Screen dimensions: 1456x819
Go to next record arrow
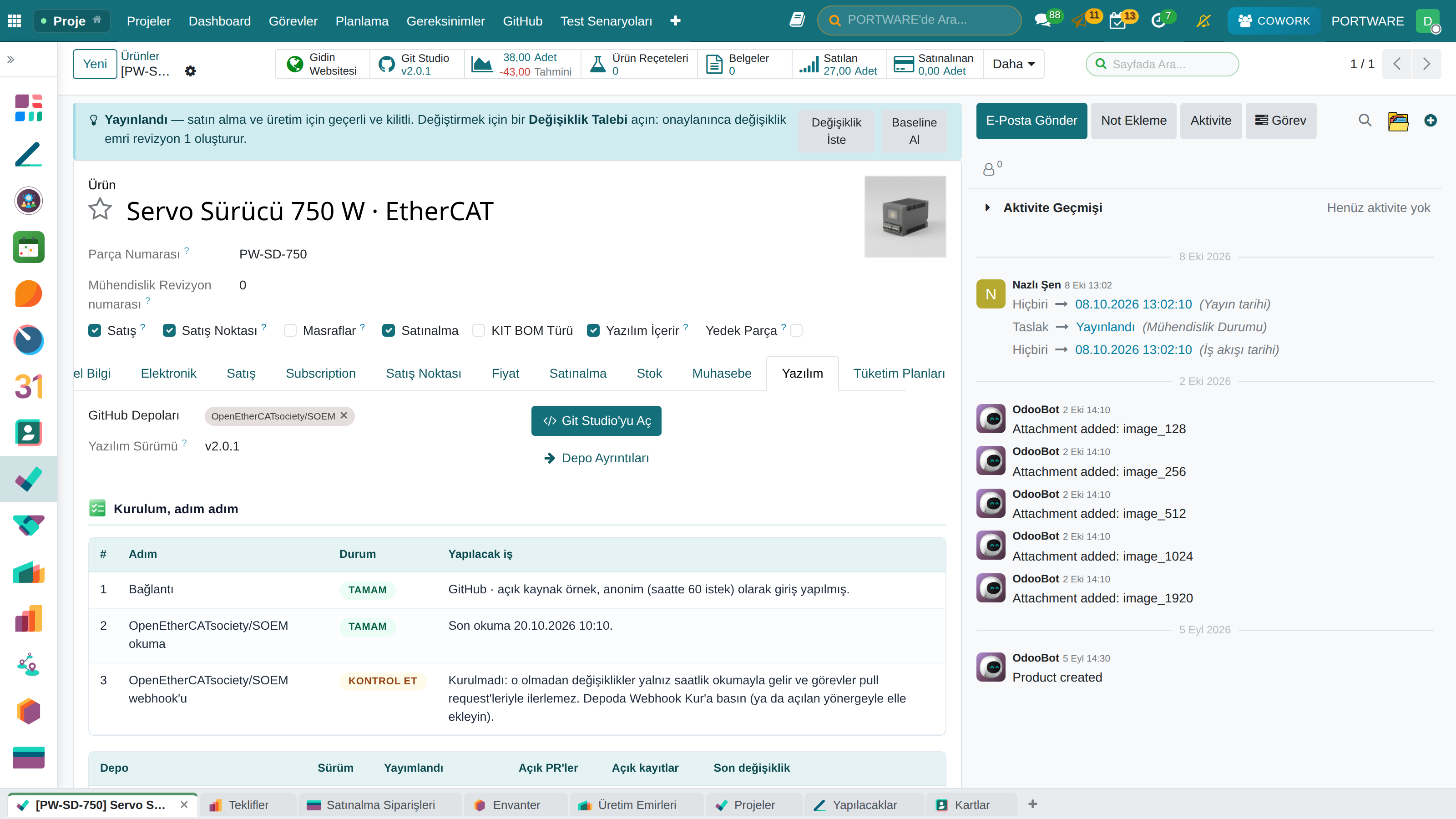tap(1426, 64)
